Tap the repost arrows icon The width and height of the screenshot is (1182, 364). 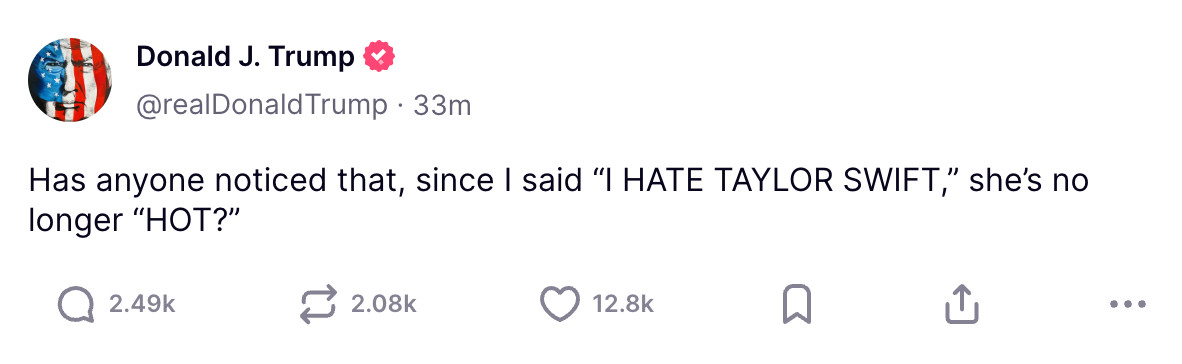tap(319, 304)
